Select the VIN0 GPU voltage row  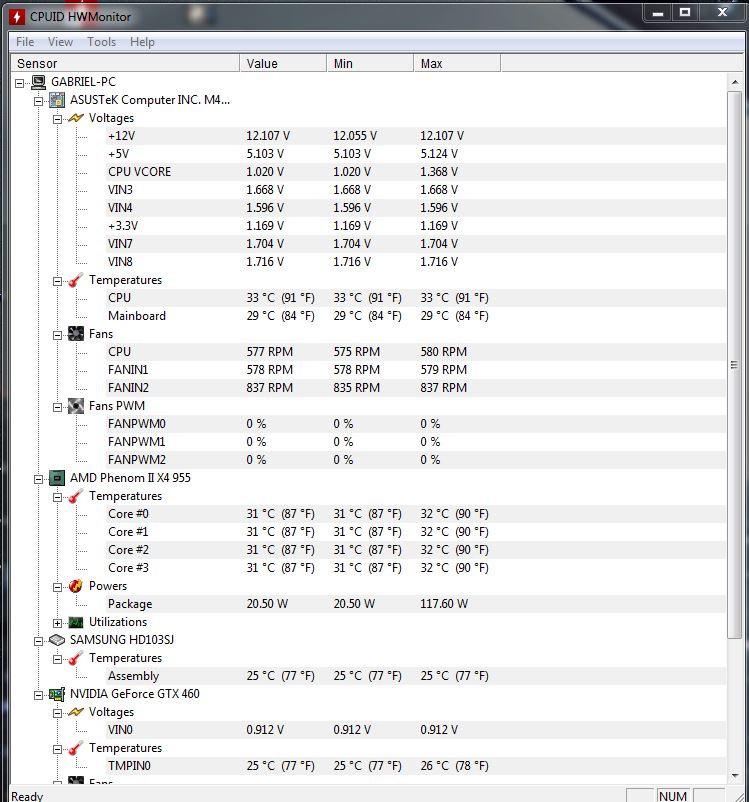(x=415, y=730)
